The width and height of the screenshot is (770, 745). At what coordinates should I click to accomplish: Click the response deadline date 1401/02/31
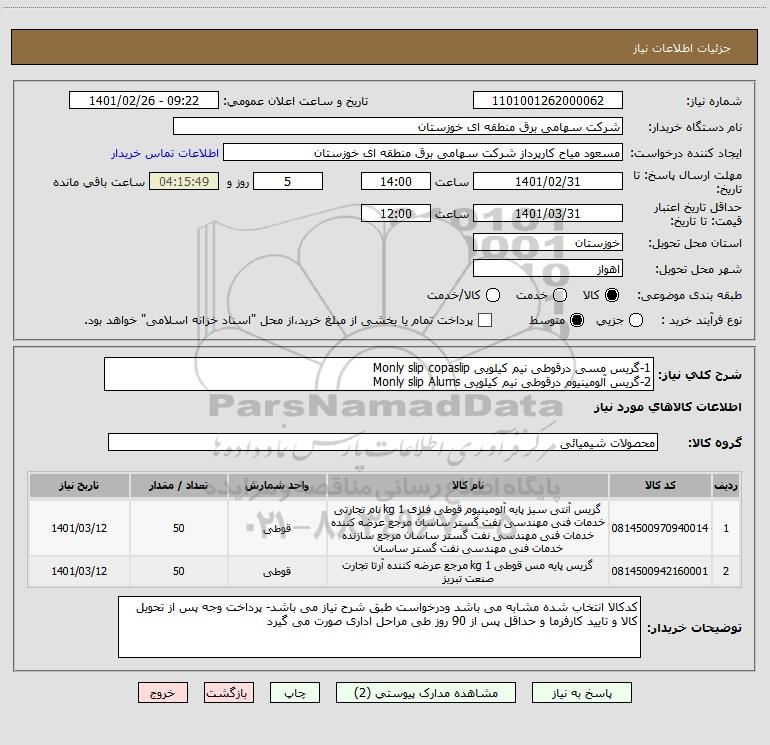[548, 181]
